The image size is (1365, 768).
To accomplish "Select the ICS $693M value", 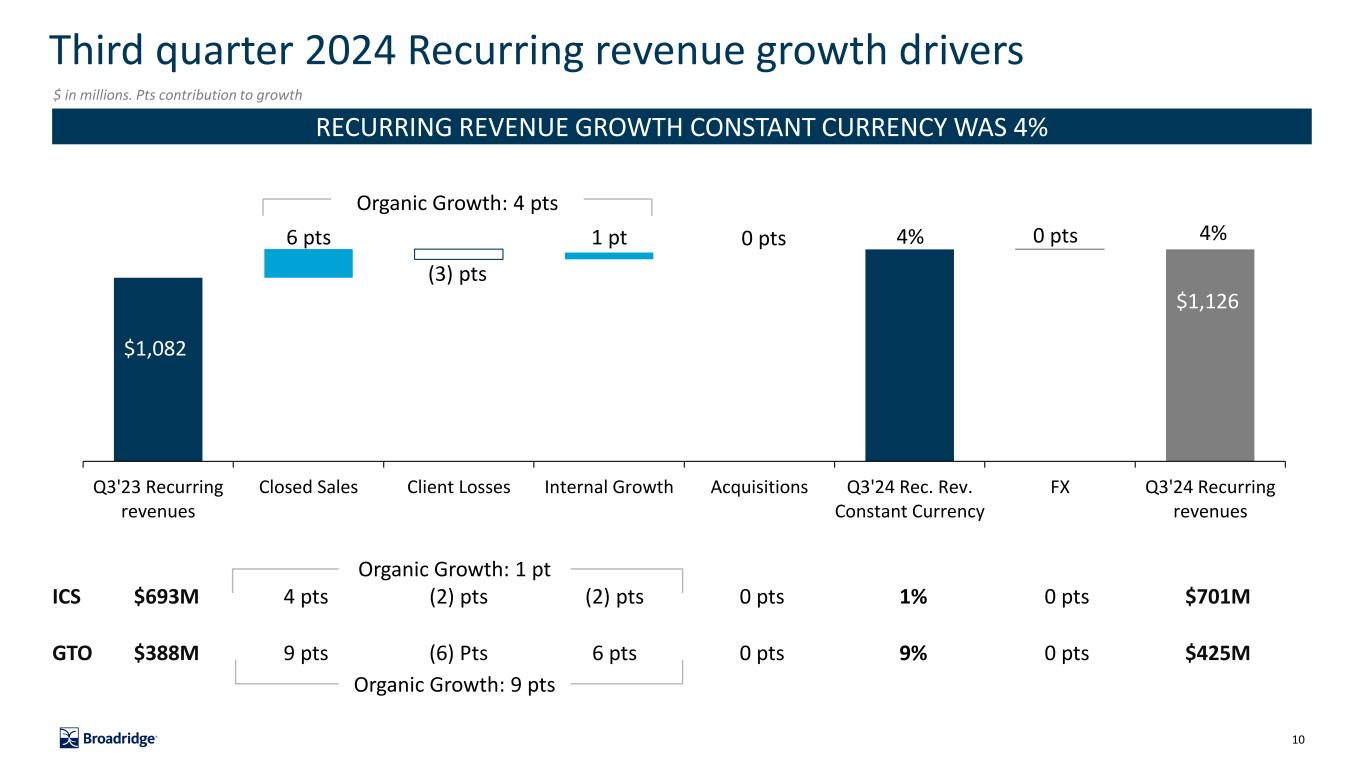I will 166,598.
